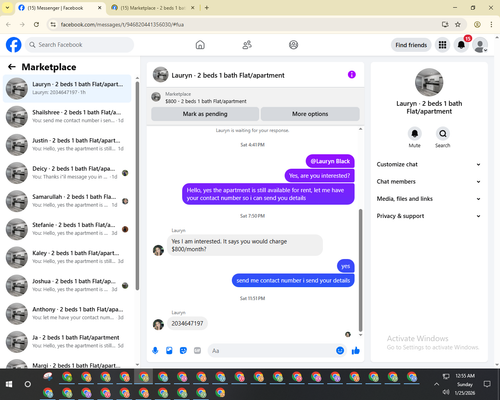
Task: Go back using the Marketplace arrow
Action: [x=12, y=67]
